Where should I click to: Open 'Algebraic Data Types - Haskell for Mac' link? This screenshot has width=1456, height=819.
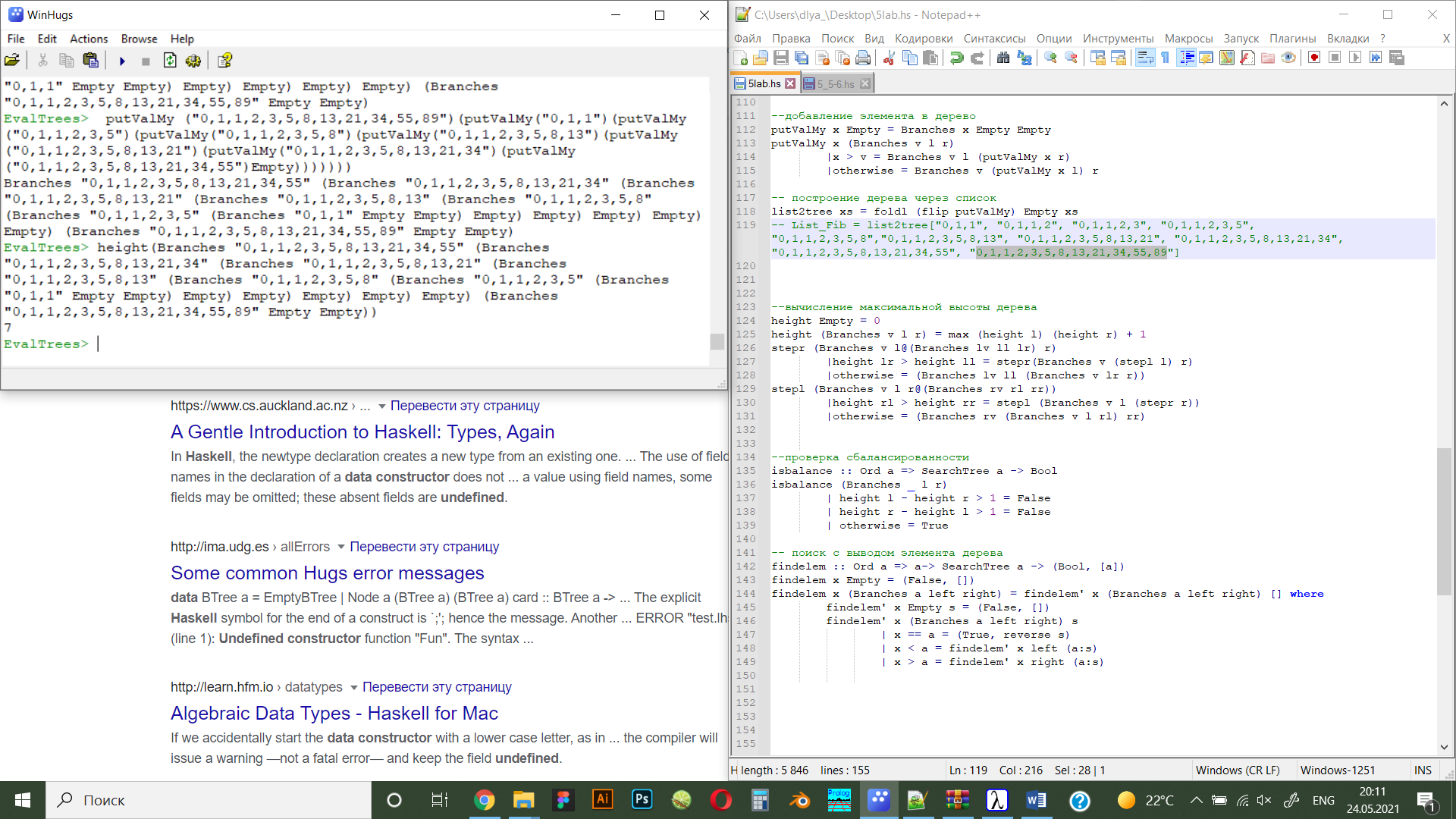coord(334,713)
